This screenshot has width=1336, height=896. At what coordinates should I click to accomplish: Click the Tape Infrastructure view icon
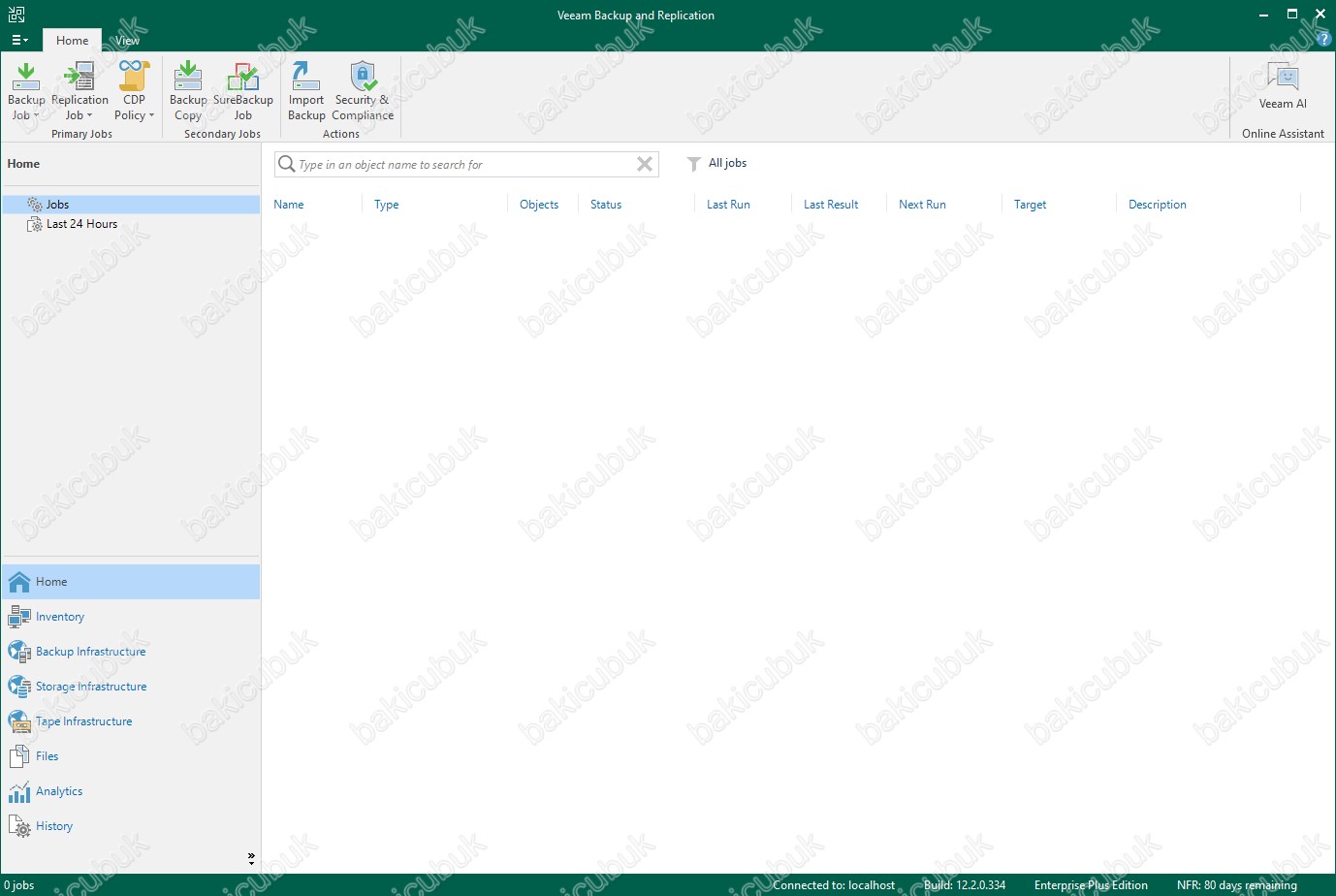pos(19,721)
